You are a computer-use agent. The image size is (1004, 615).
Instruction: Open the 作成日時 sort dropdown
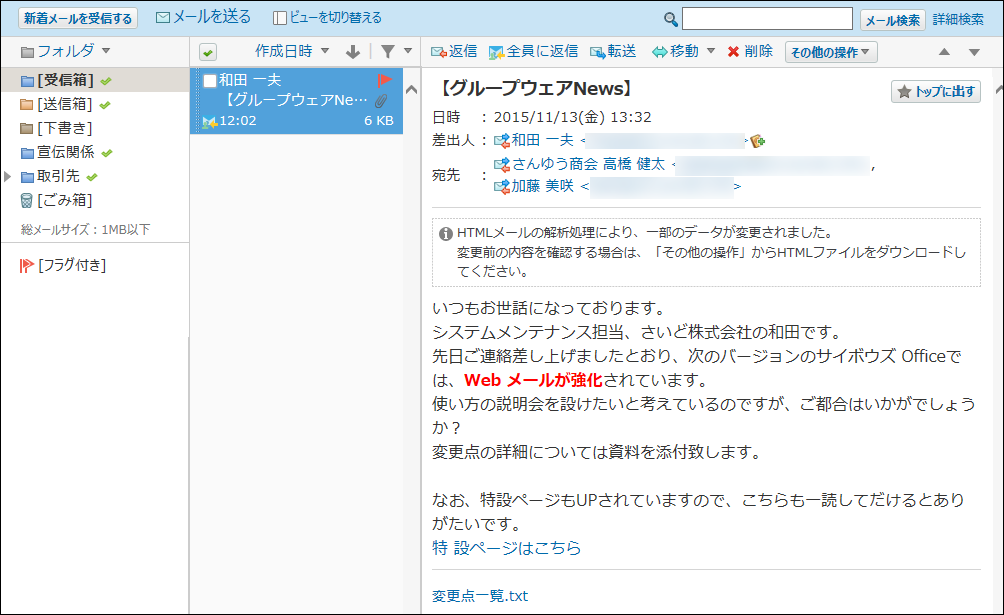(x=292, y=51)
